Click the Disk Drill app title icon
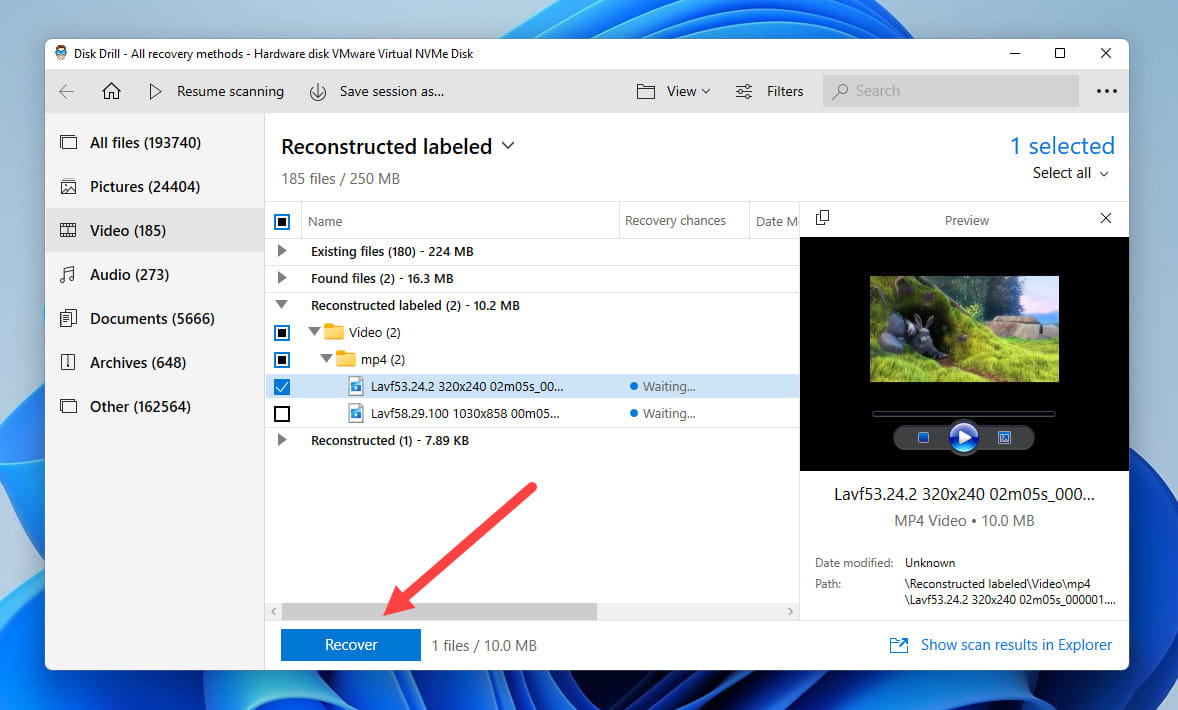The width and height of the screenshot is (1178, 710). 61,53
